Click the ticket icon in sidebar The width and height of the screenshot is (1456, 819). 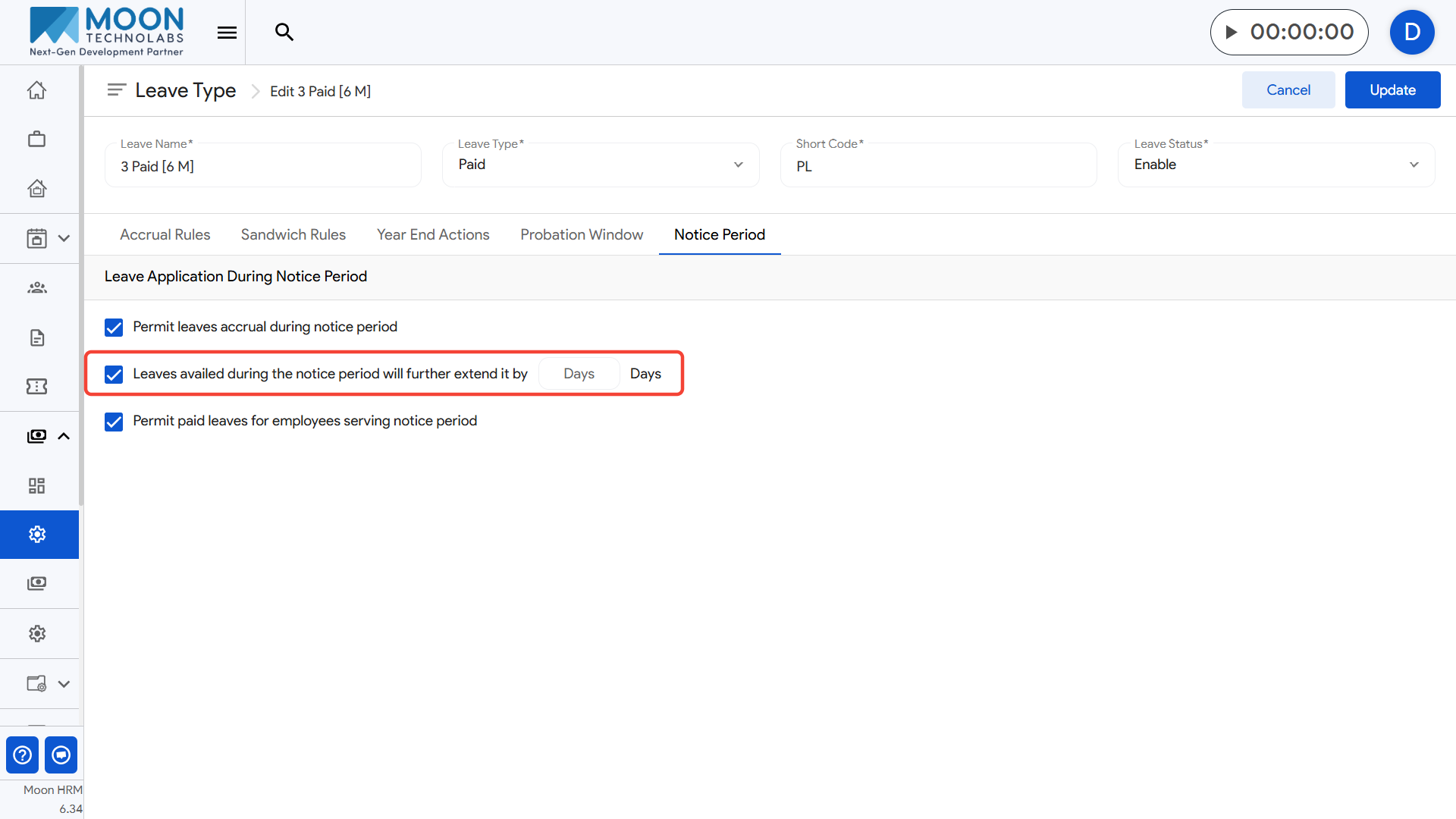point(36,387)
